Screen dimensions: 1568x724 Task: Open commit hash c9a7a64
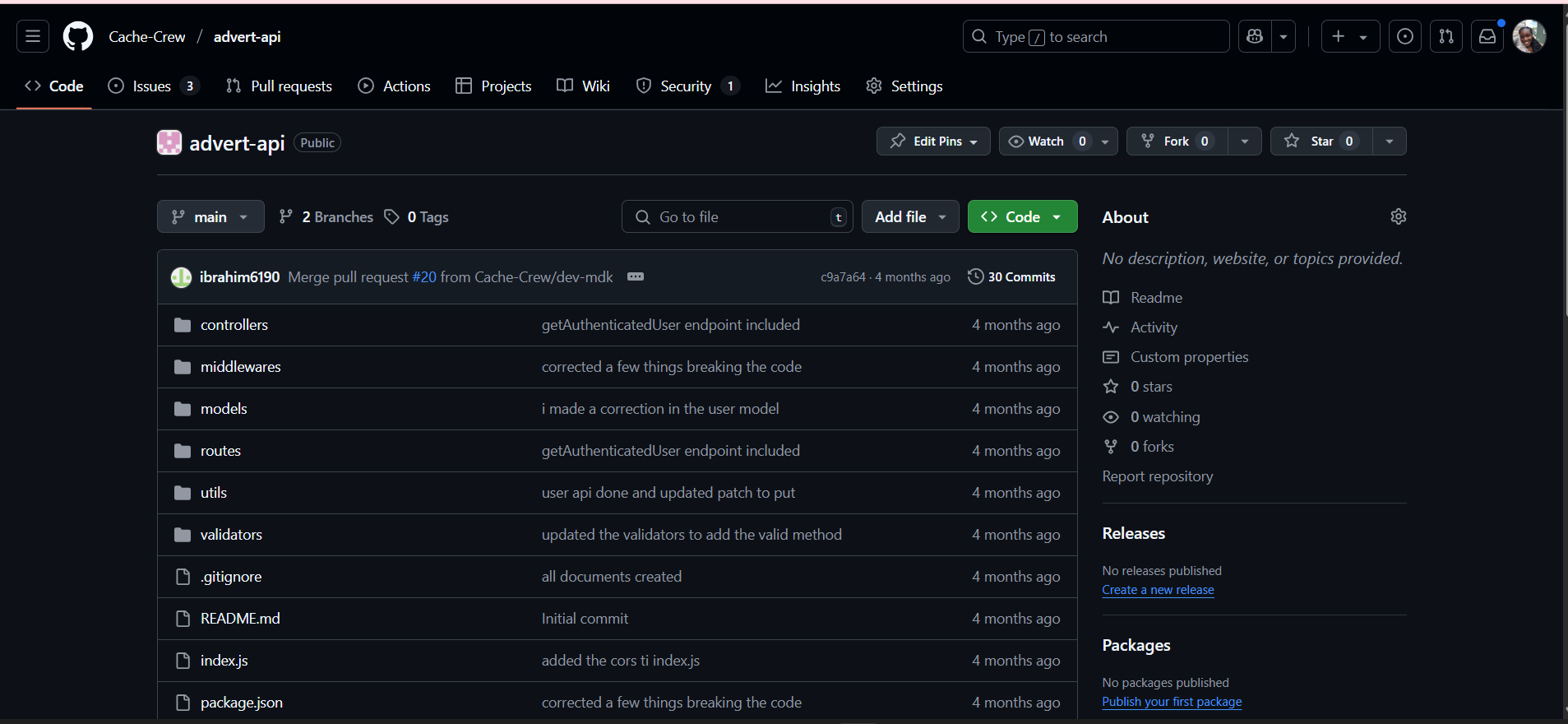[x=843, y=277]
